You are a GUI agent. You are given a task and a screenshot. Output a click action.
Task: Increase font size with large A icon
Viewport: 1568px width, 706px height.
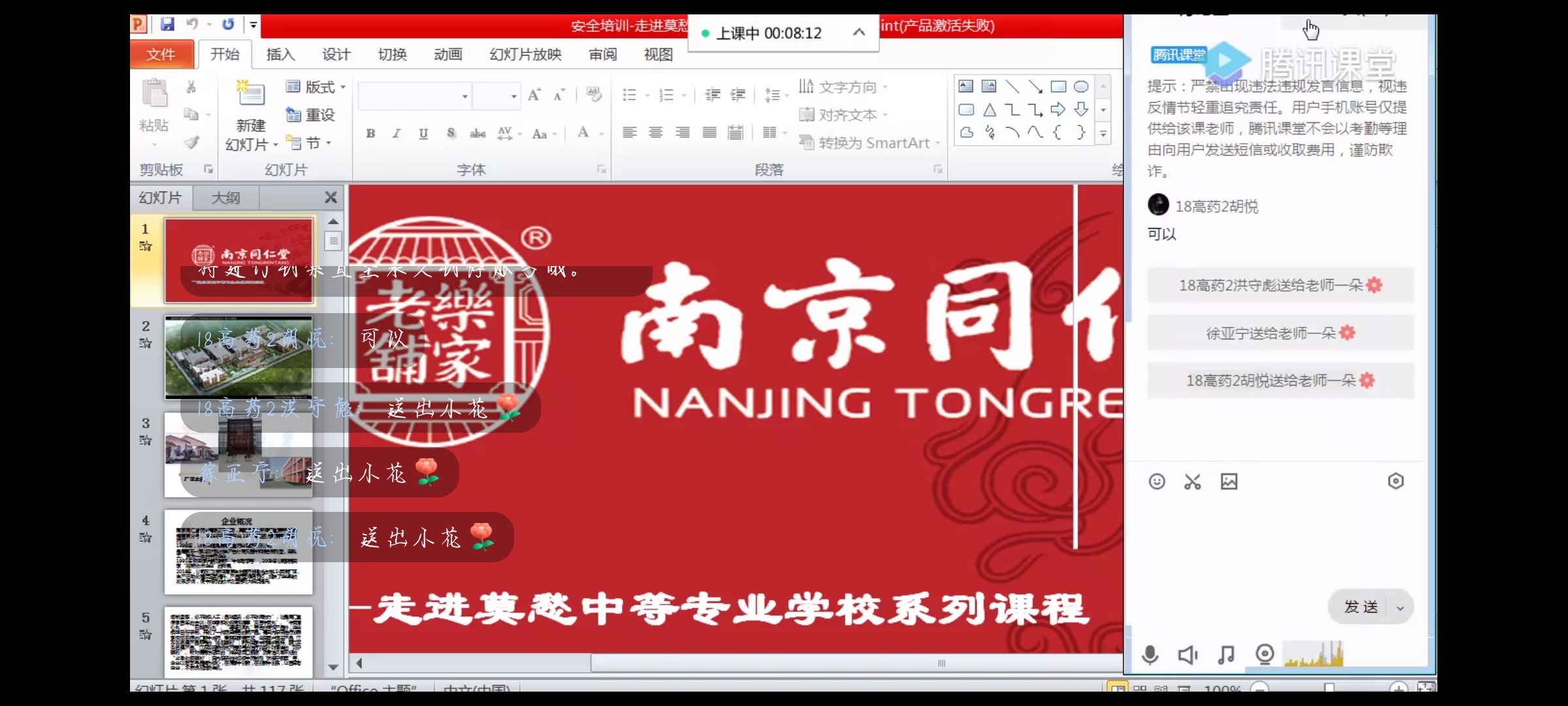[x=534, y=95]
